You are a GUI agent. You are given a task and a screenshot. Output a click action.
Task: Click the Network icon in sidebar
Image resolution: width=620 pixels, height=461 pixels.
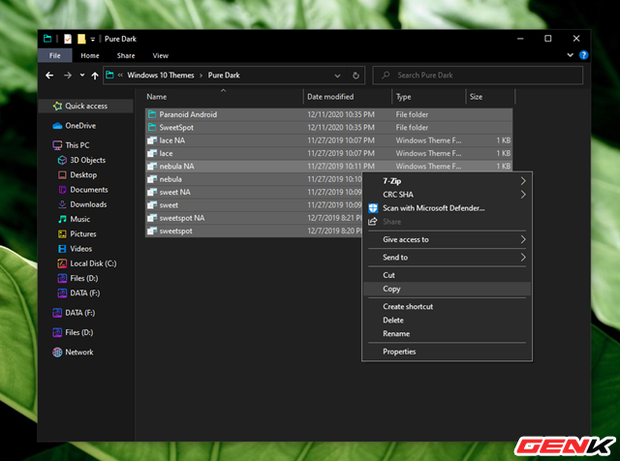point(57,352)
